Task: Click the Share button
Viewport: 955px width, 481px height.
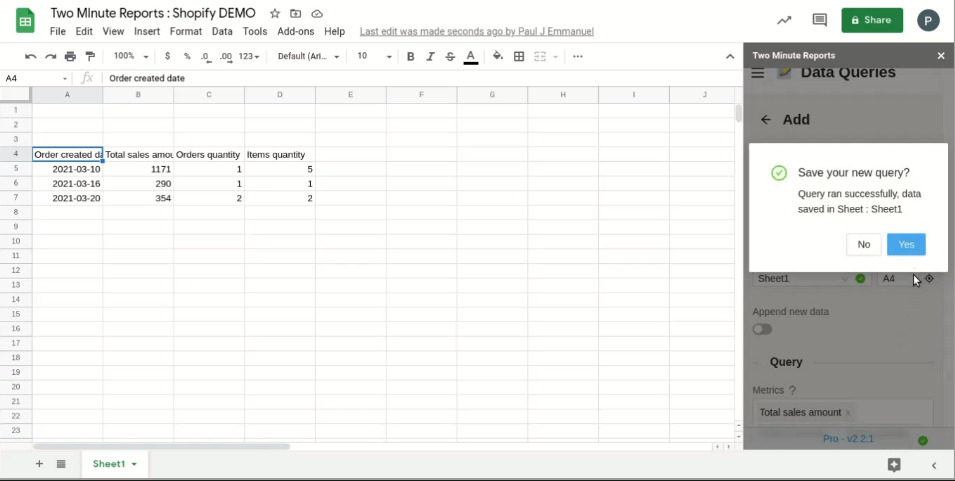Action: click(872, 20)
